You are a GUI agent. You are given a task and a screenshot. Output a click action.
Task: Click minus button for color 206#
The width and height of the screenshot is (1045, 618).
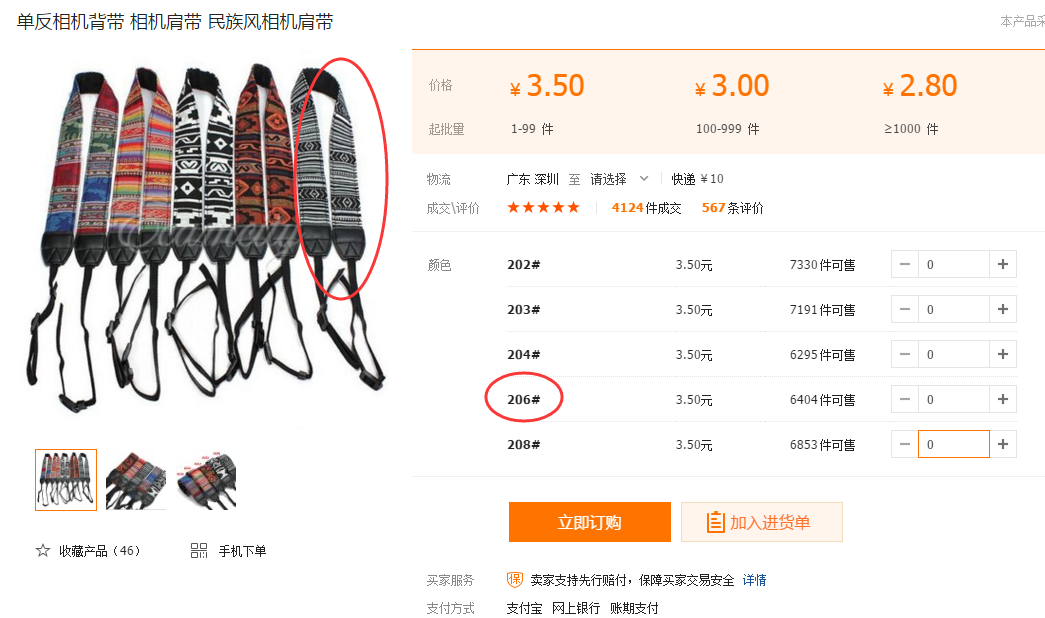click(x=904, y=399)
